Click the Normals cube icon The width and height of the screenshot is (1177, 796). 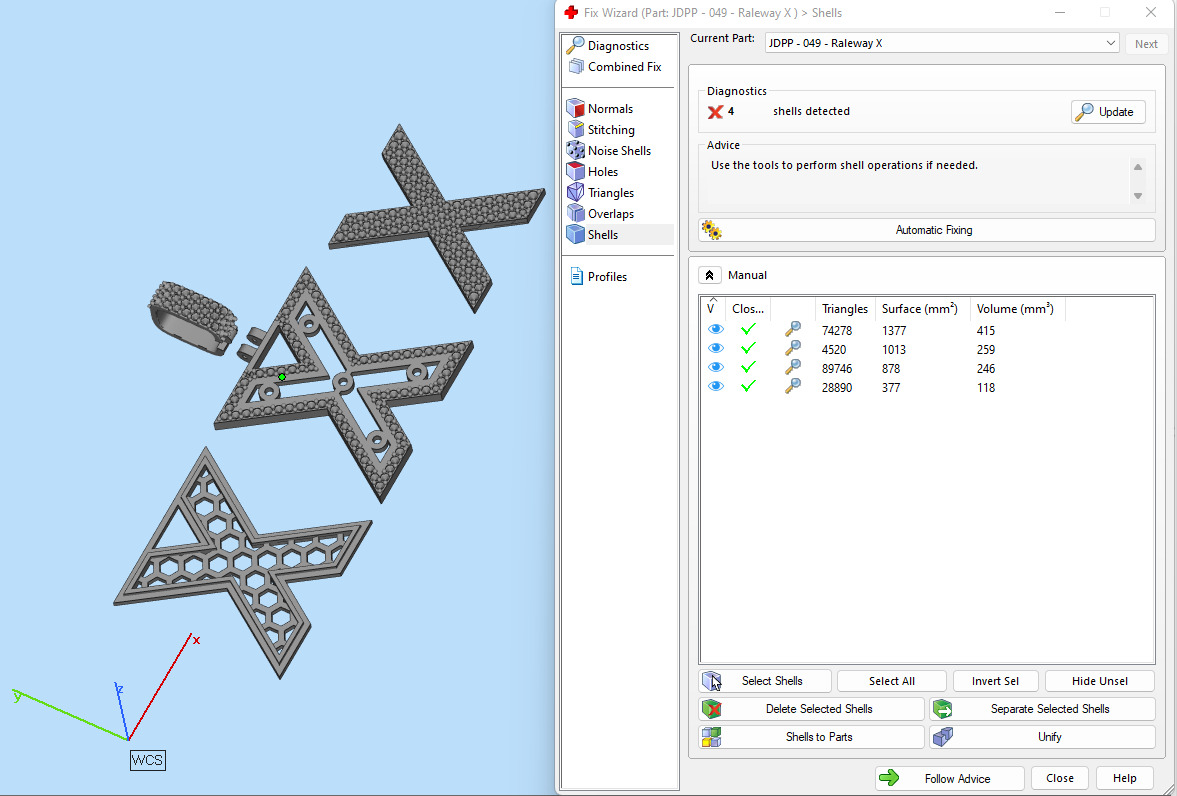point(576,109)
